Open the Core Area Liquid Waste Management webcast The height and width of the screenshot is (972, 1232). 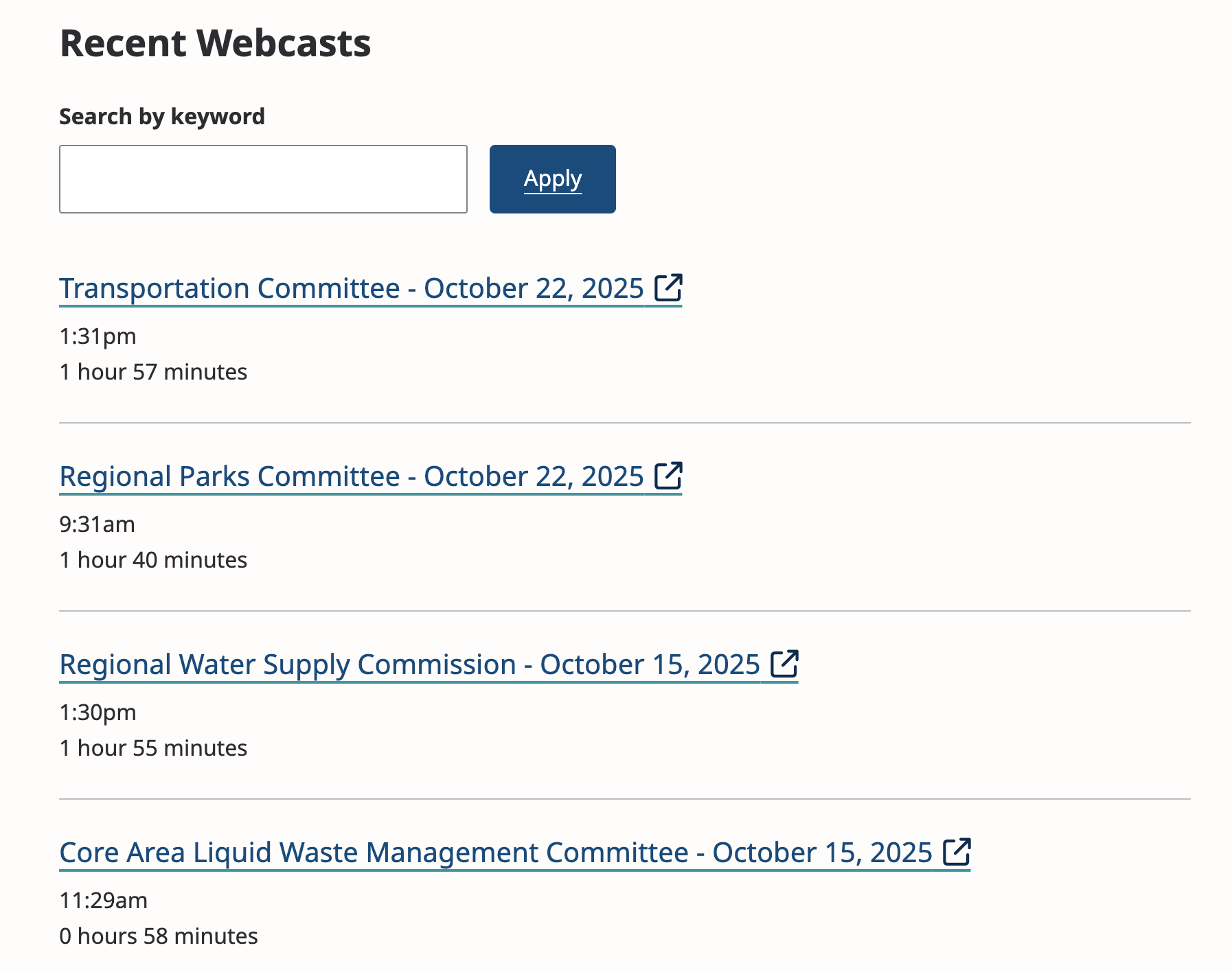494,853
